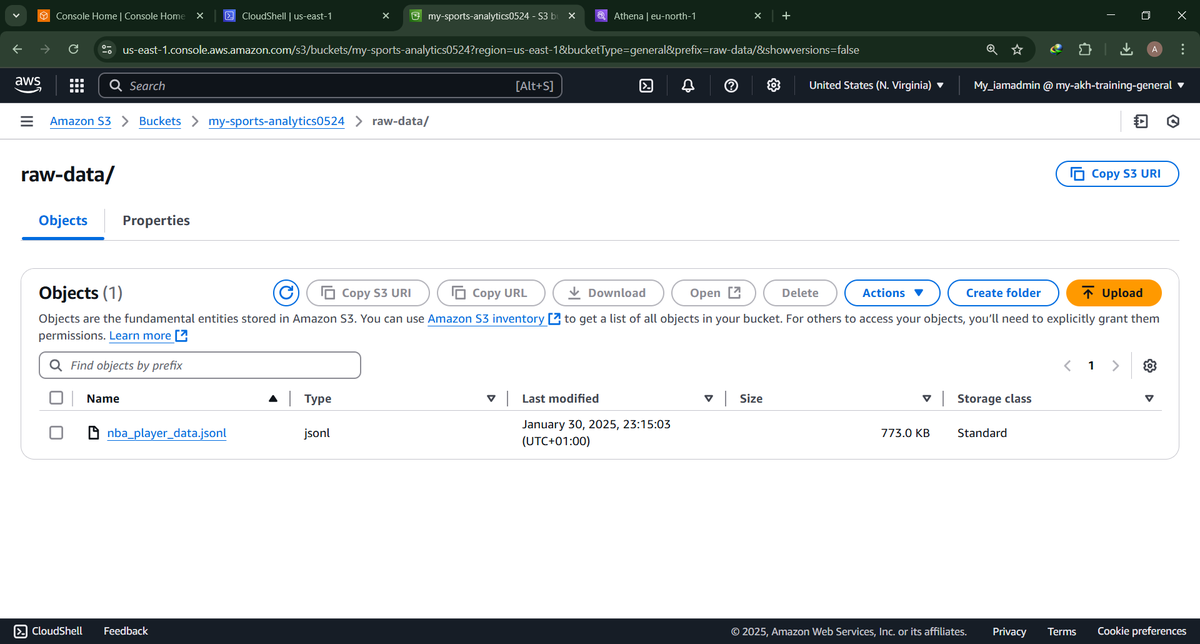Click the orange Upload button
This screenshot has height=644, width=1200.
(1113, 293)
